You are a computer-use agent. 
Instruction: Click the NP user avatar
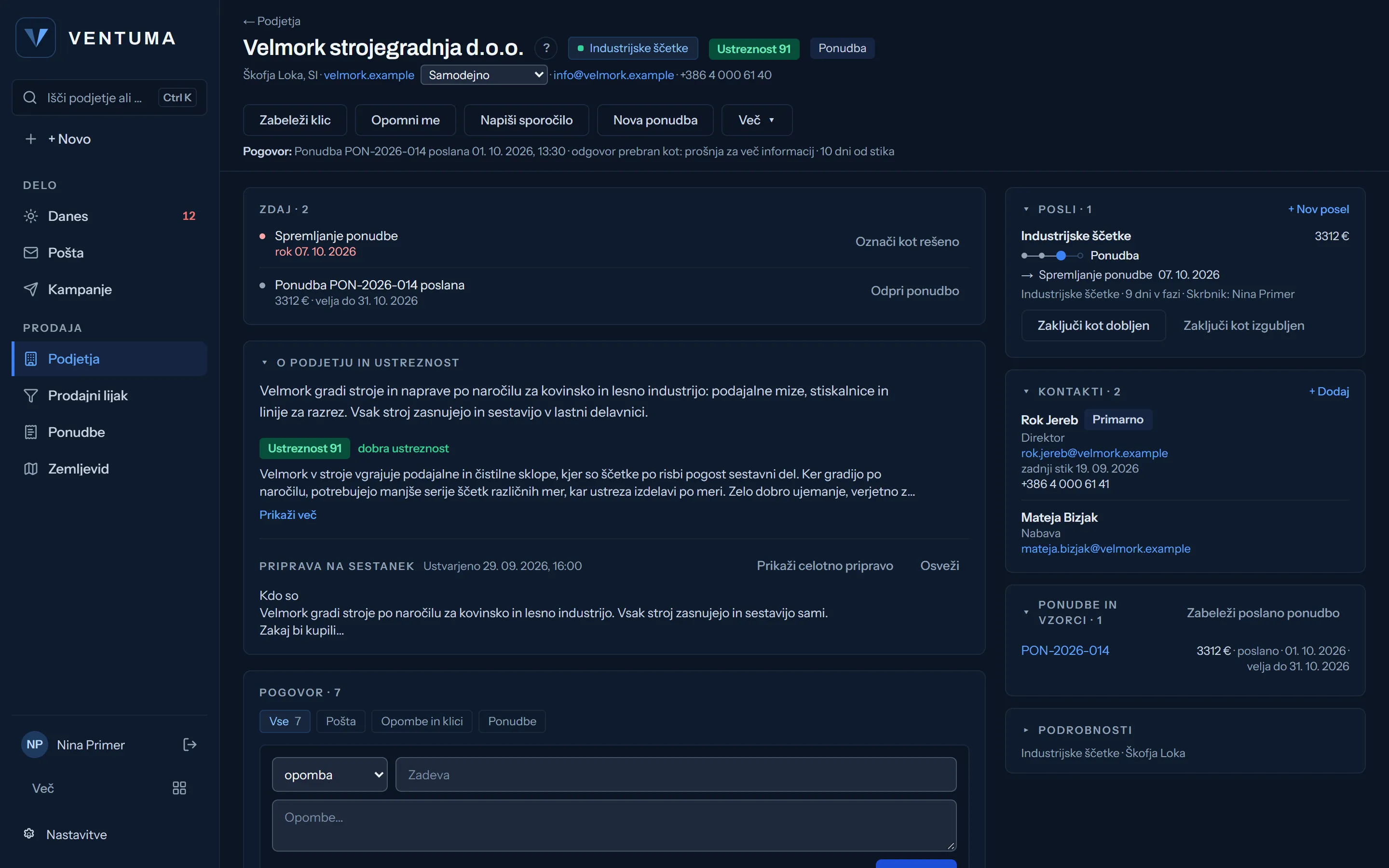pos(34,745)
